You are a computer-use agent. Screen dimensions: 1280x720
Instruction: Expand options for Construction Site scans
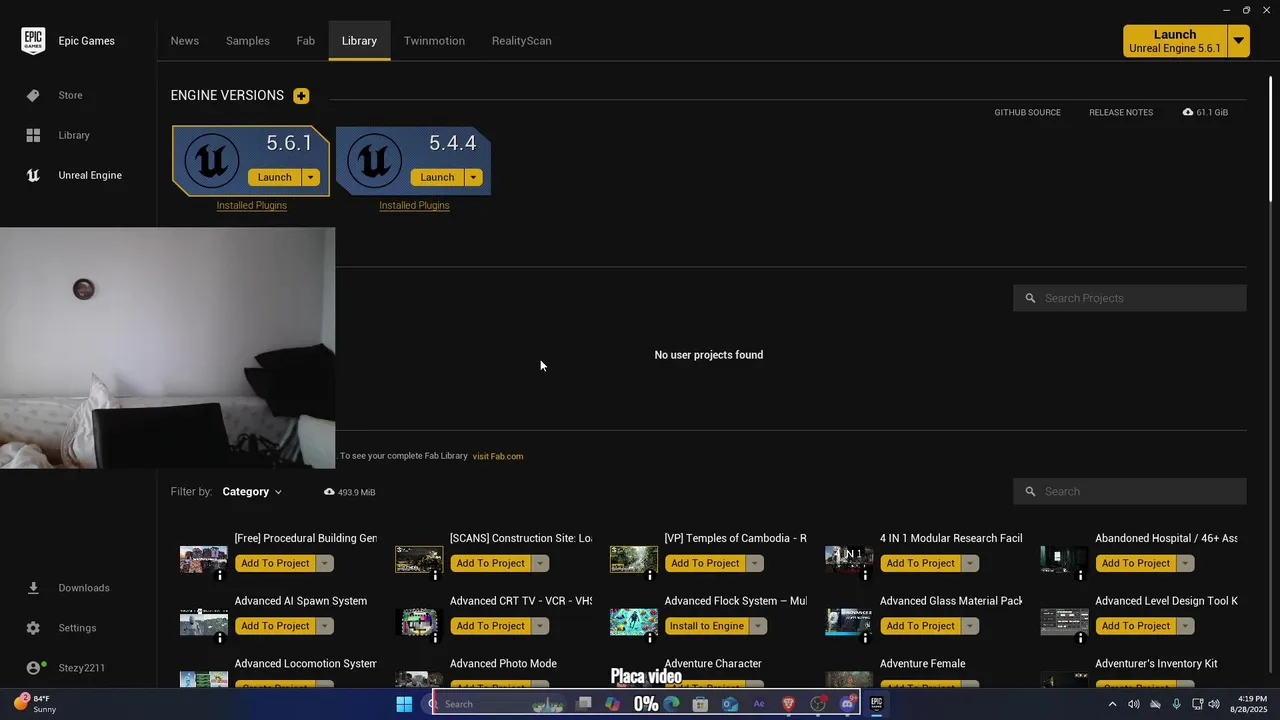[x=540, y=563]
